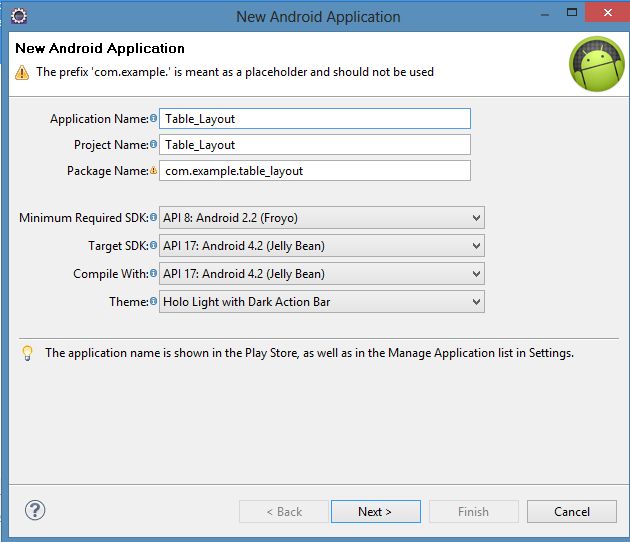Click the Eclipse window icon in title bar

tap(18, 16)
